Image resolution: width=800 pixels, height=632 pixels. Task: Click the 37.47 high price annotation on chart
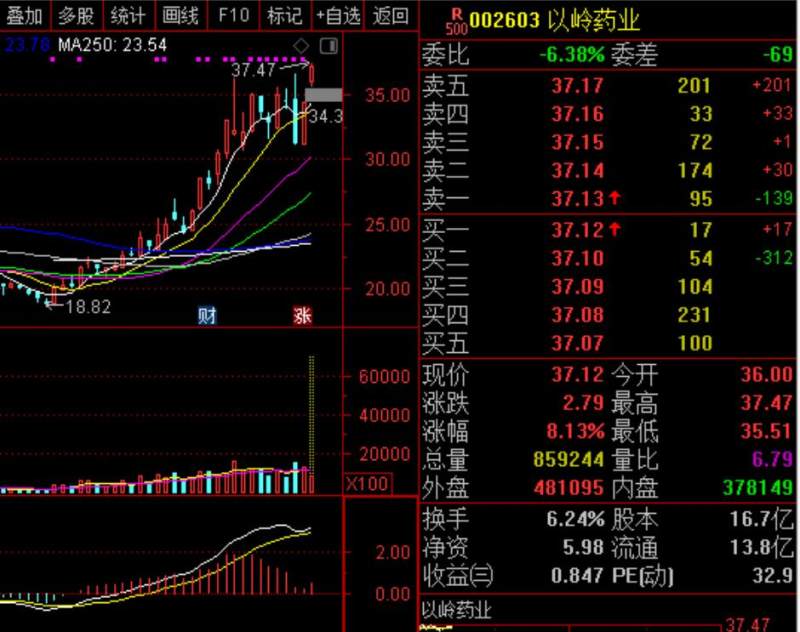click(x=253, y=69)
